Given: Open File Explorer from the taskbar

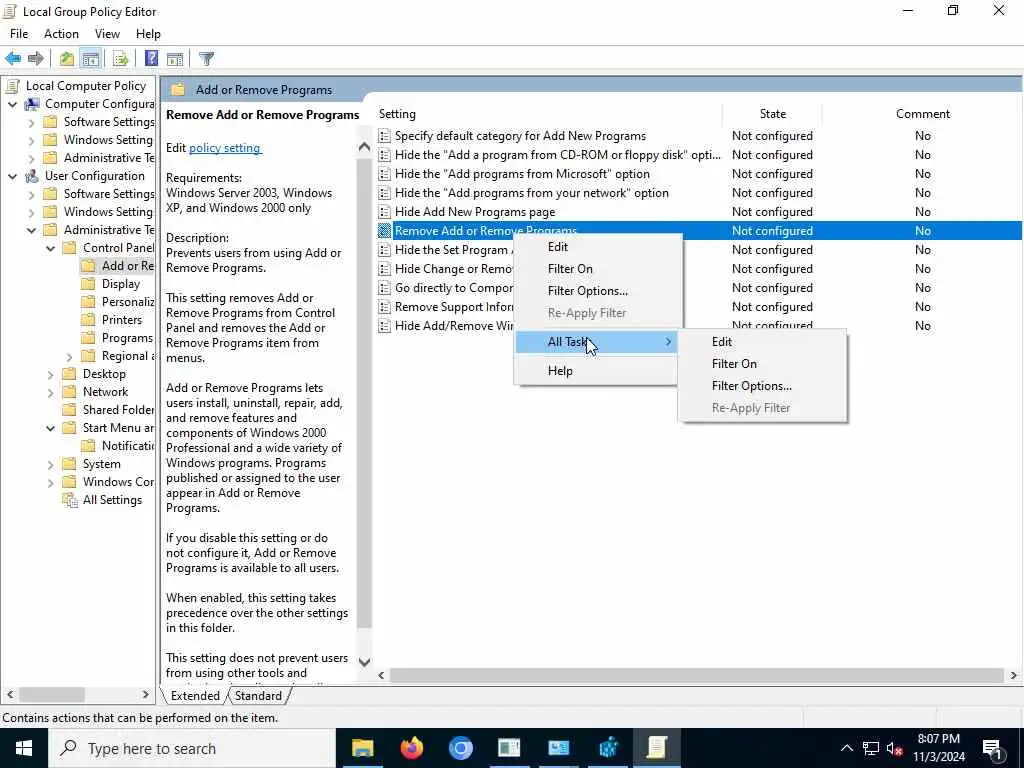Looking at the screenshot, I should 362,748.
